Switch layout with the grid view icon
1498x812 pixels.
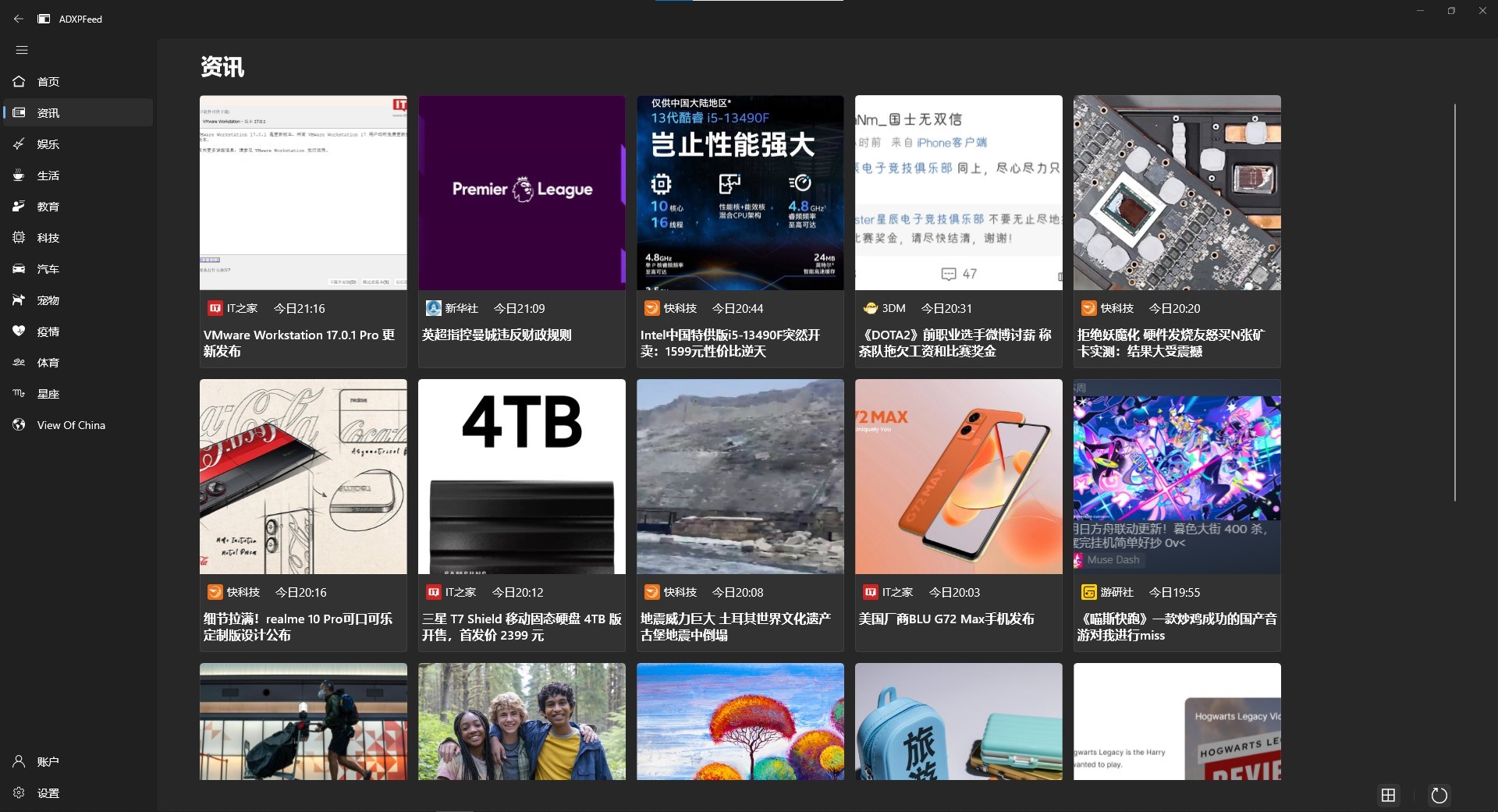point(1388,795)
